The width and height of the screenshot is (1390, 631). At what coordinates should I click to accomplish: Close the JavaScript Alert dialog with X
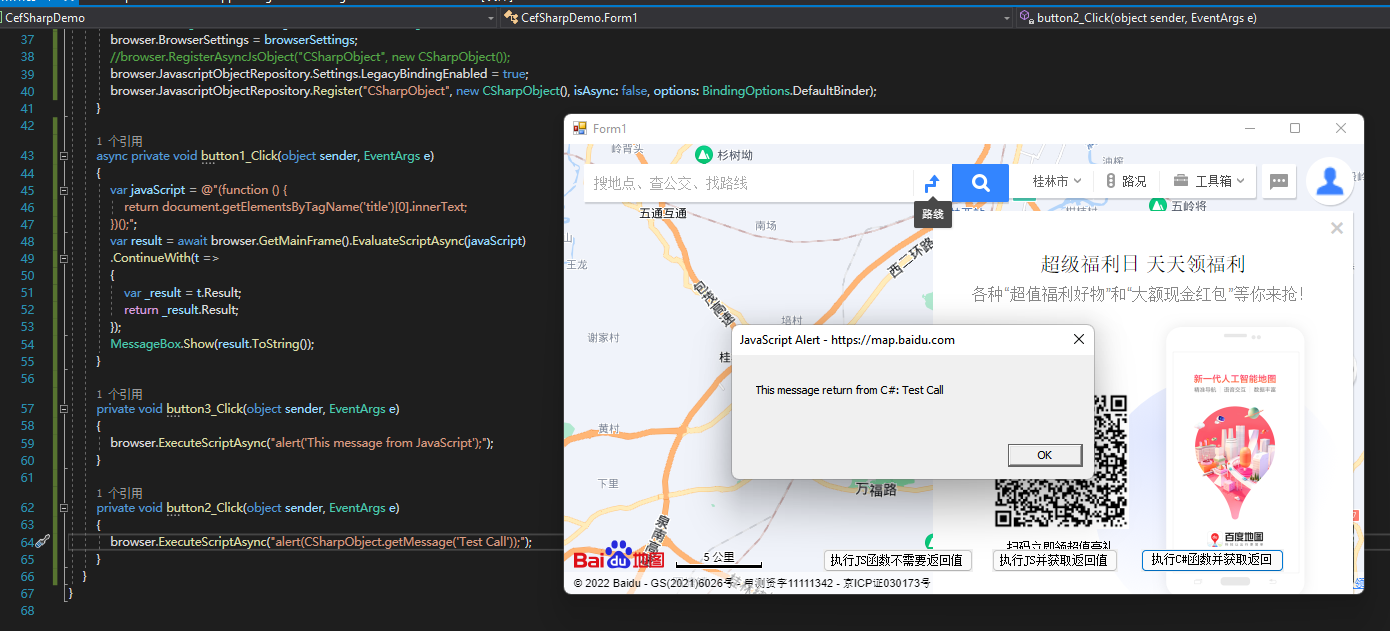pos(1078,340)
